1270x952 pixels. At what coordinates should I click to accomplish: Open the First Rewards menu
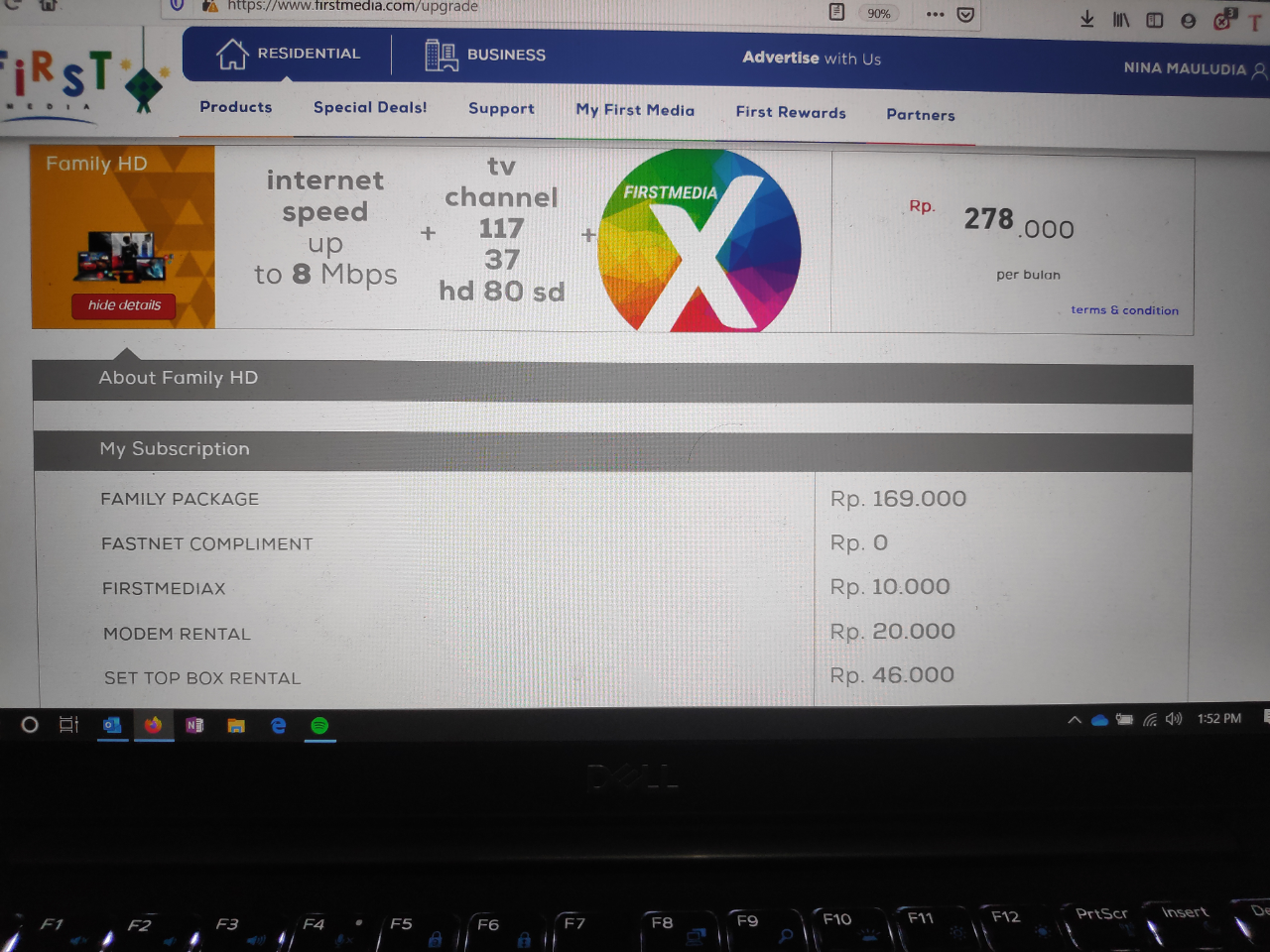click(x=791, y=112)
